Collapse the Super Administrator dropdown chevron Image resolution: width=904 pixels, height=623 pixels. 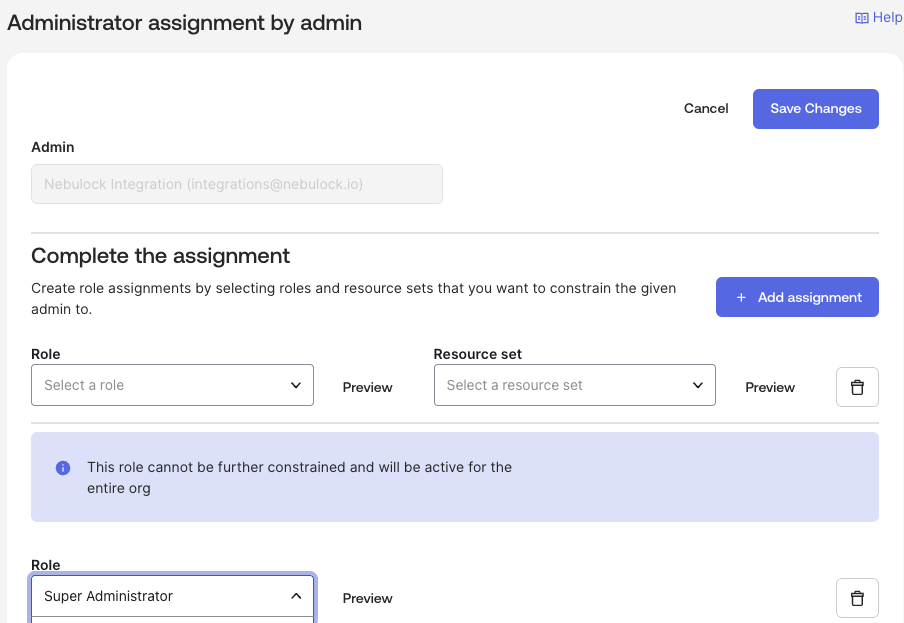tap(296, 596)
